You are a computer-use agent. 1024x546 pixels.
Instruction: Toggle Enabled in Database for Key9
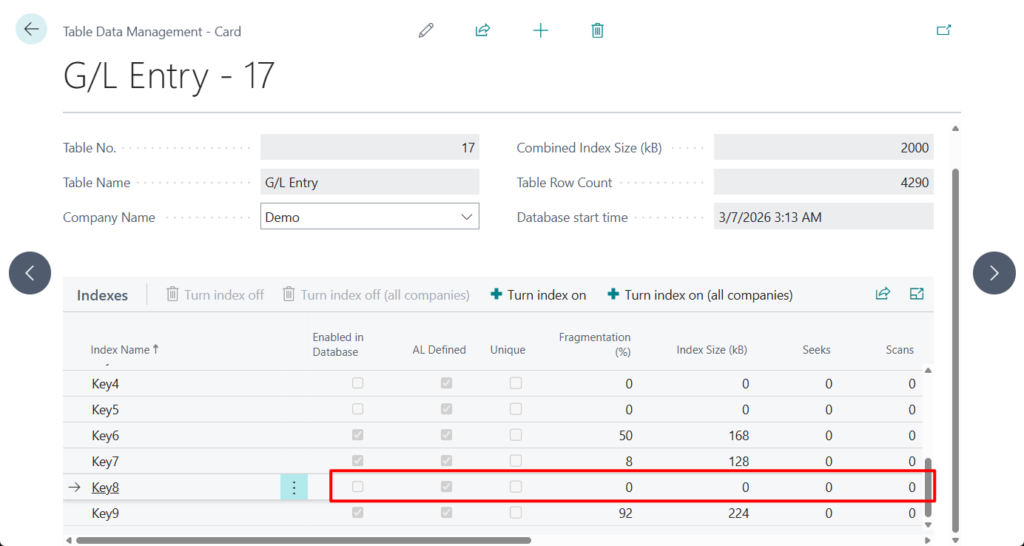point(357,513)
